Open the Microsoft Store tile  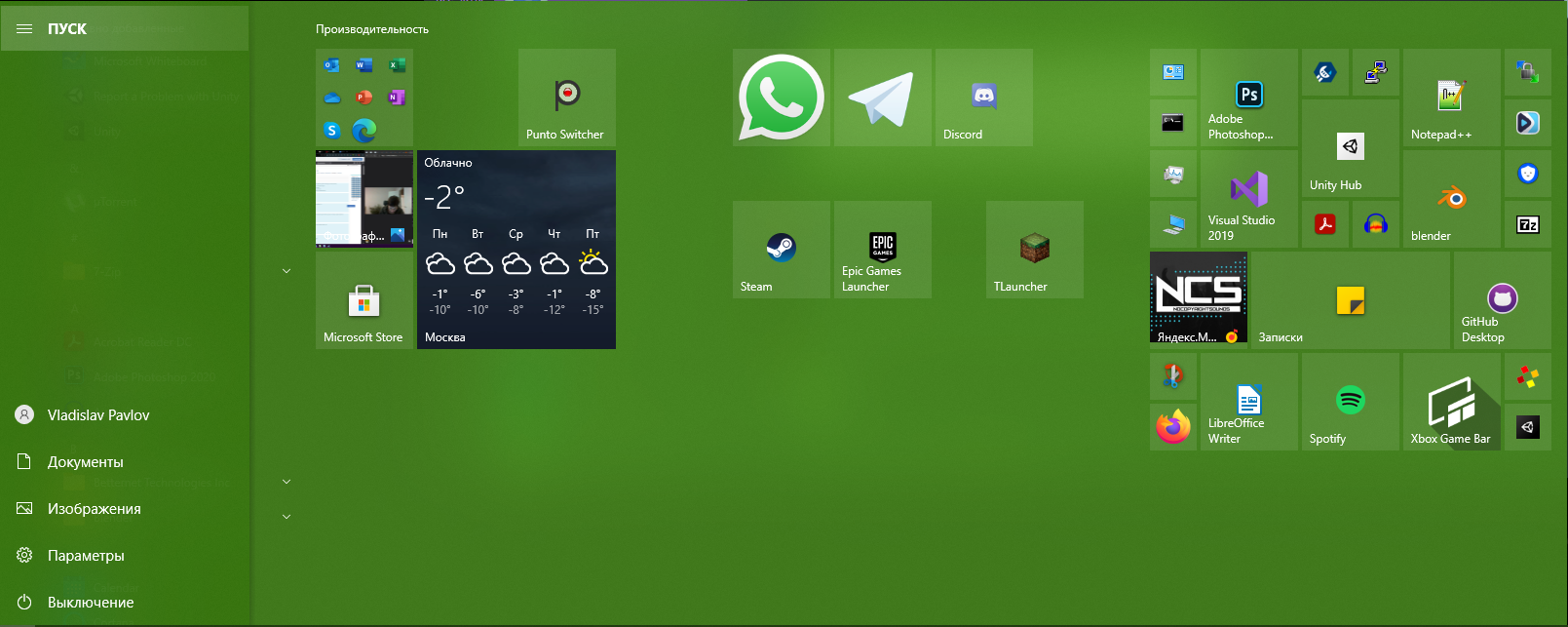point(364,300)
